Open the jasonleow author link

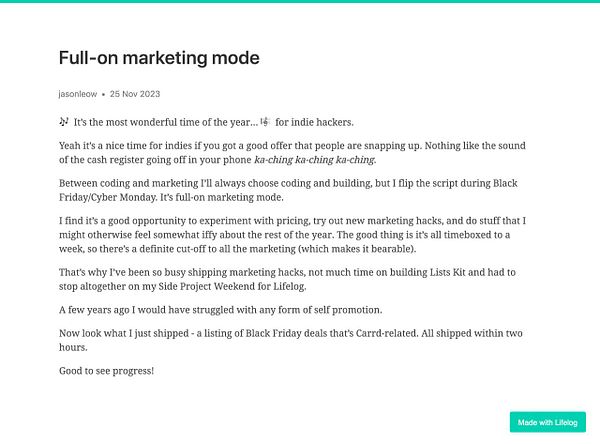click(x=78, y=94)
